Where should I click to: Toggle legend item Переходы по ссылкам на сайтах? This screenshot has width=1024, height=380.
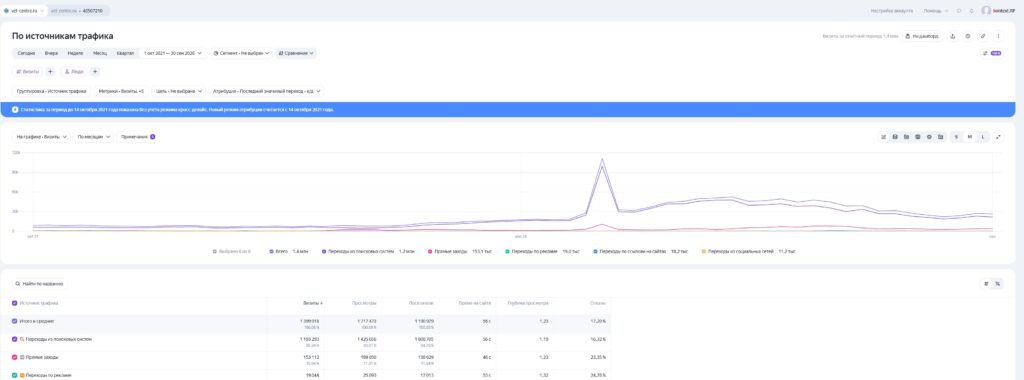tap(640, 251)
